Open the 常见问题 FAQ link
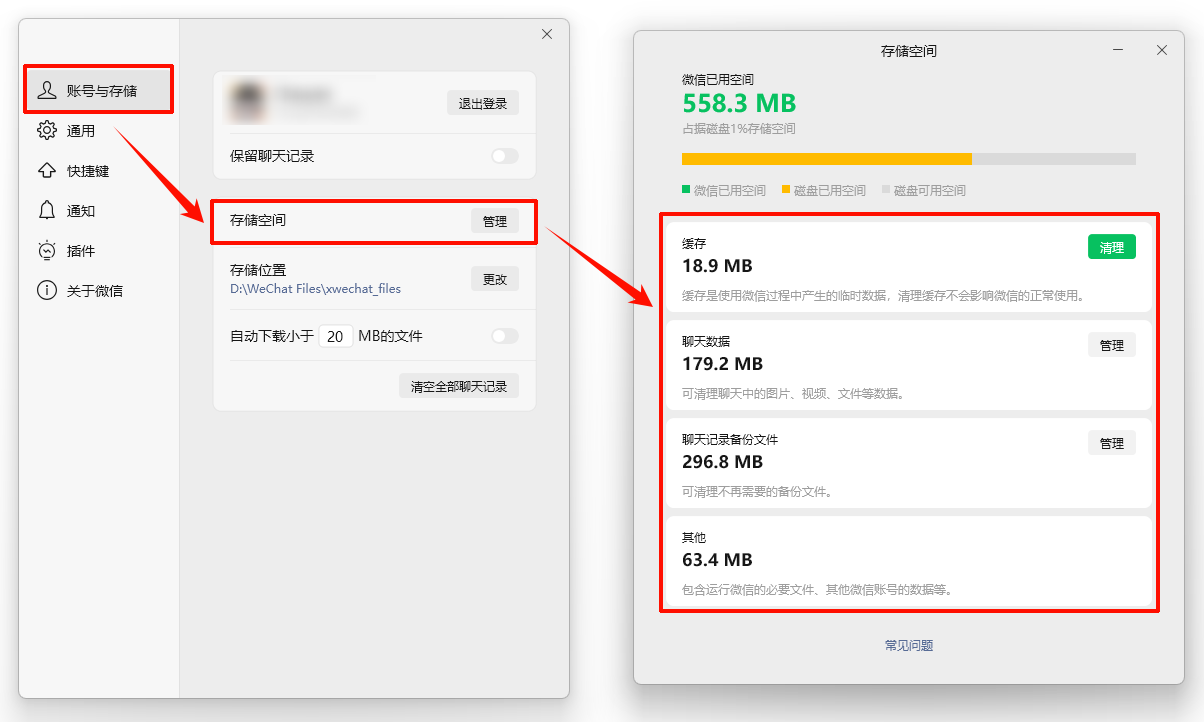 tap(907, 645)
